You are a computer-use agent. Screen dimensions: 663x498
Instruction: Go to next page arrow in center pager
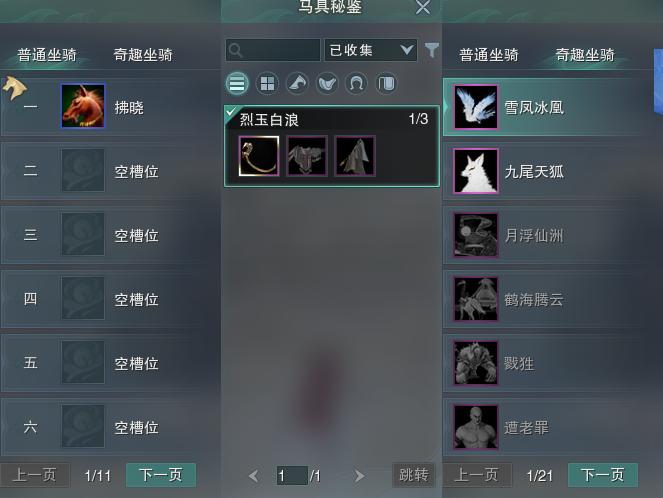[x=359, y=476]
